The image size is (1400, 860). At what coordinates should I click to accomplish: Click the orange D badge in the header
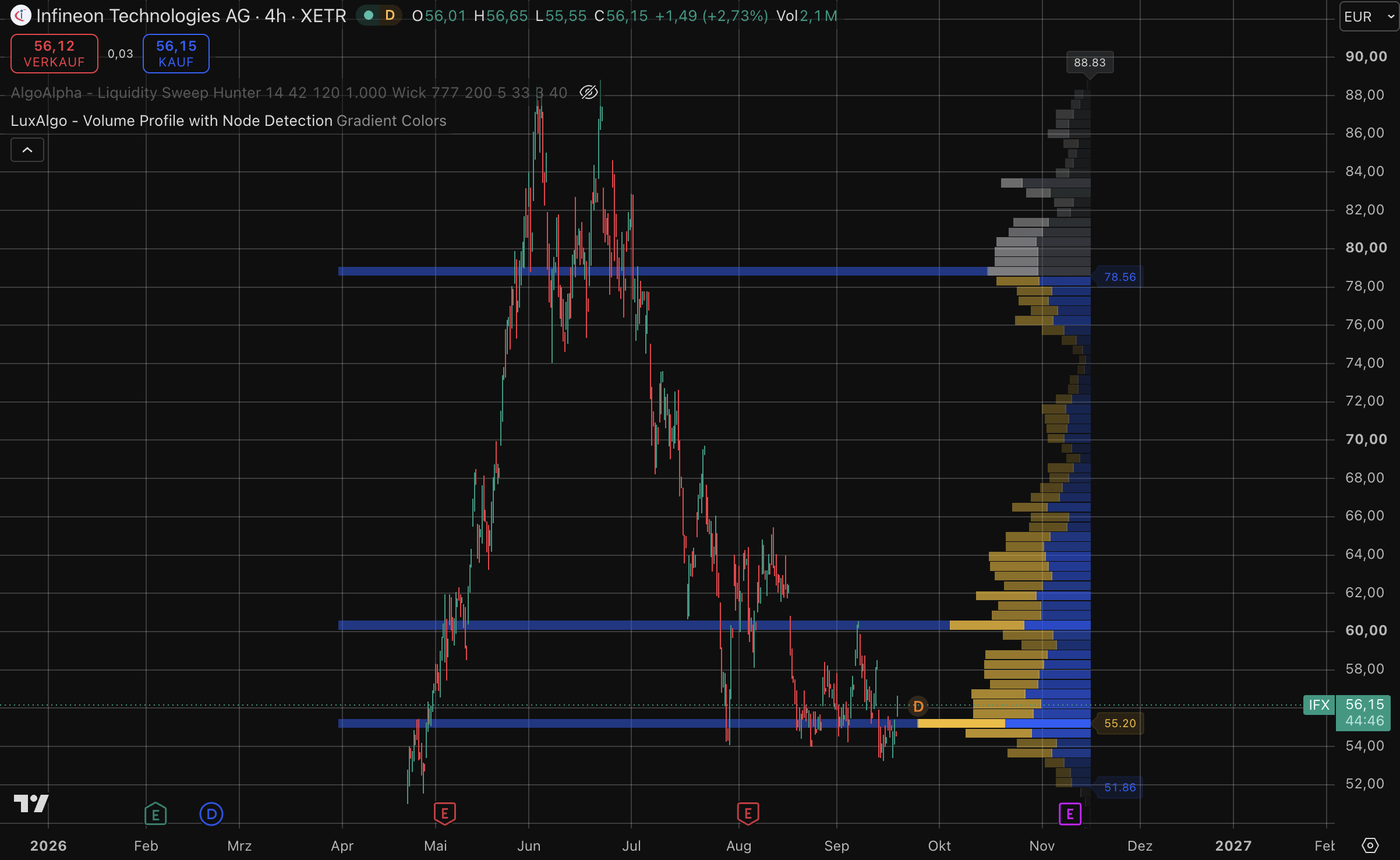pos(390,16)
